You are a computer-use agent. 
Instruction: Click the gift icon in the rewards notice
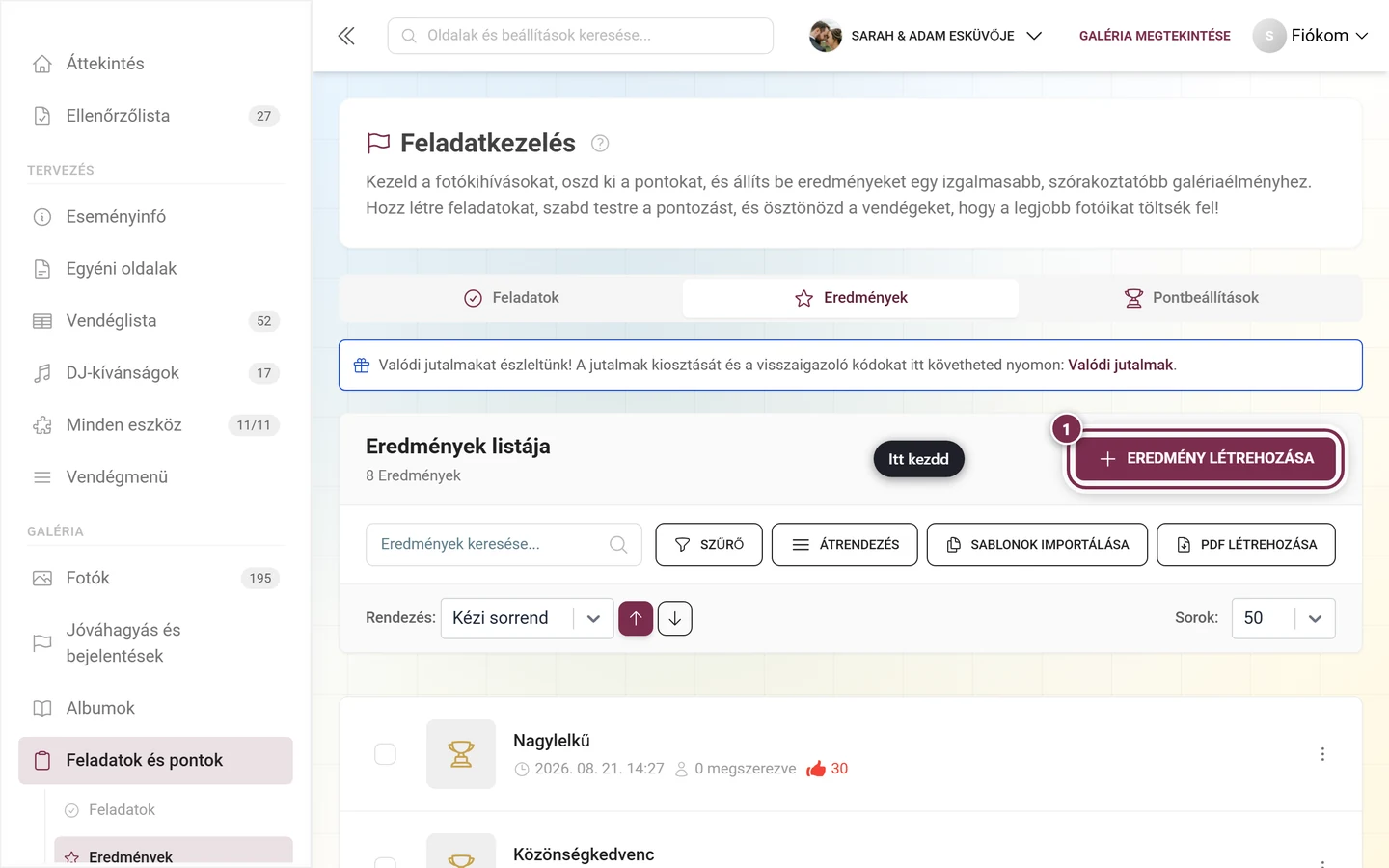click(x=362, y=366)
